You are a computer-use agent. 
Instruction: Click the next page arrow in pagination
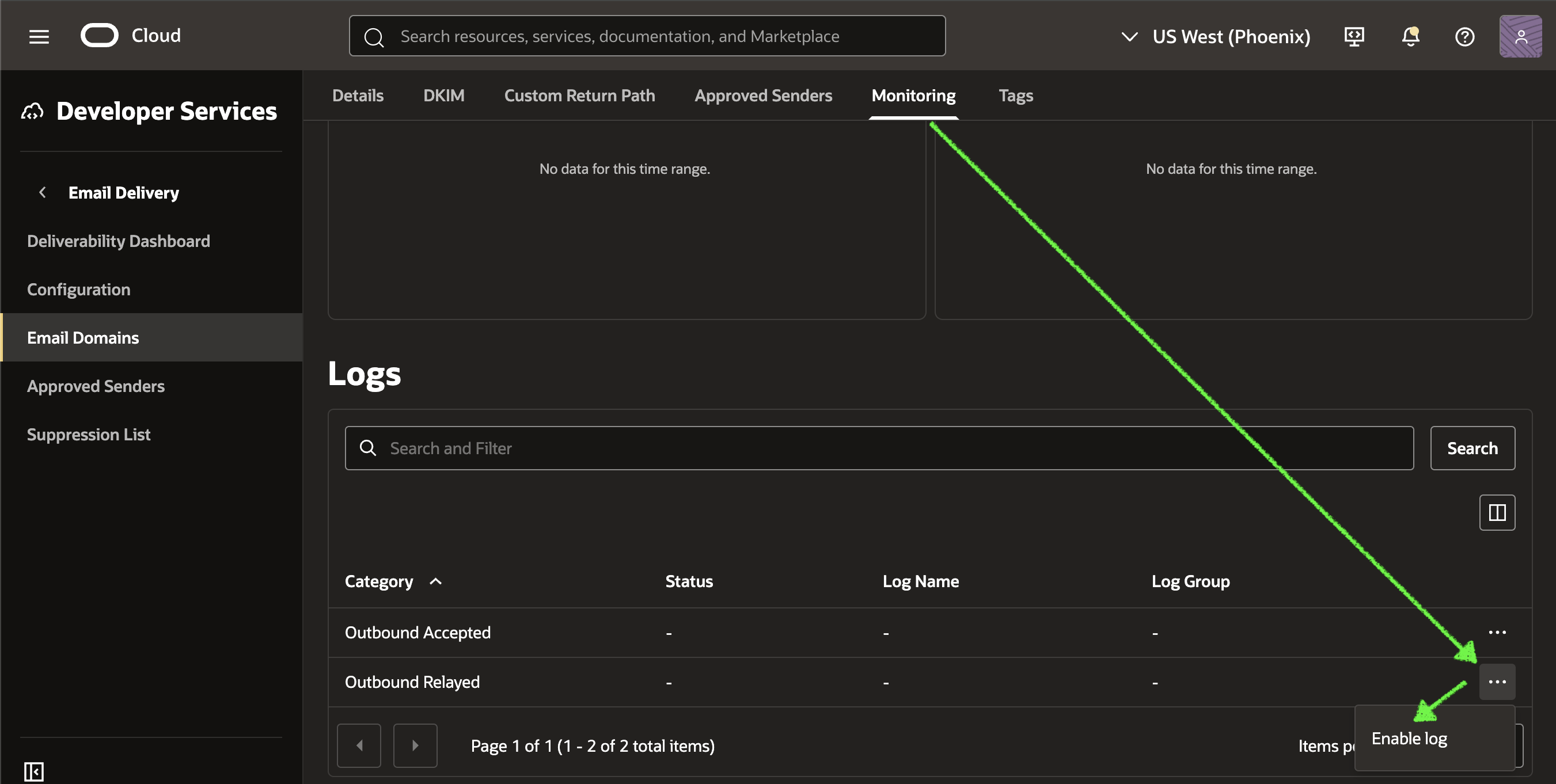coord(415,745)
